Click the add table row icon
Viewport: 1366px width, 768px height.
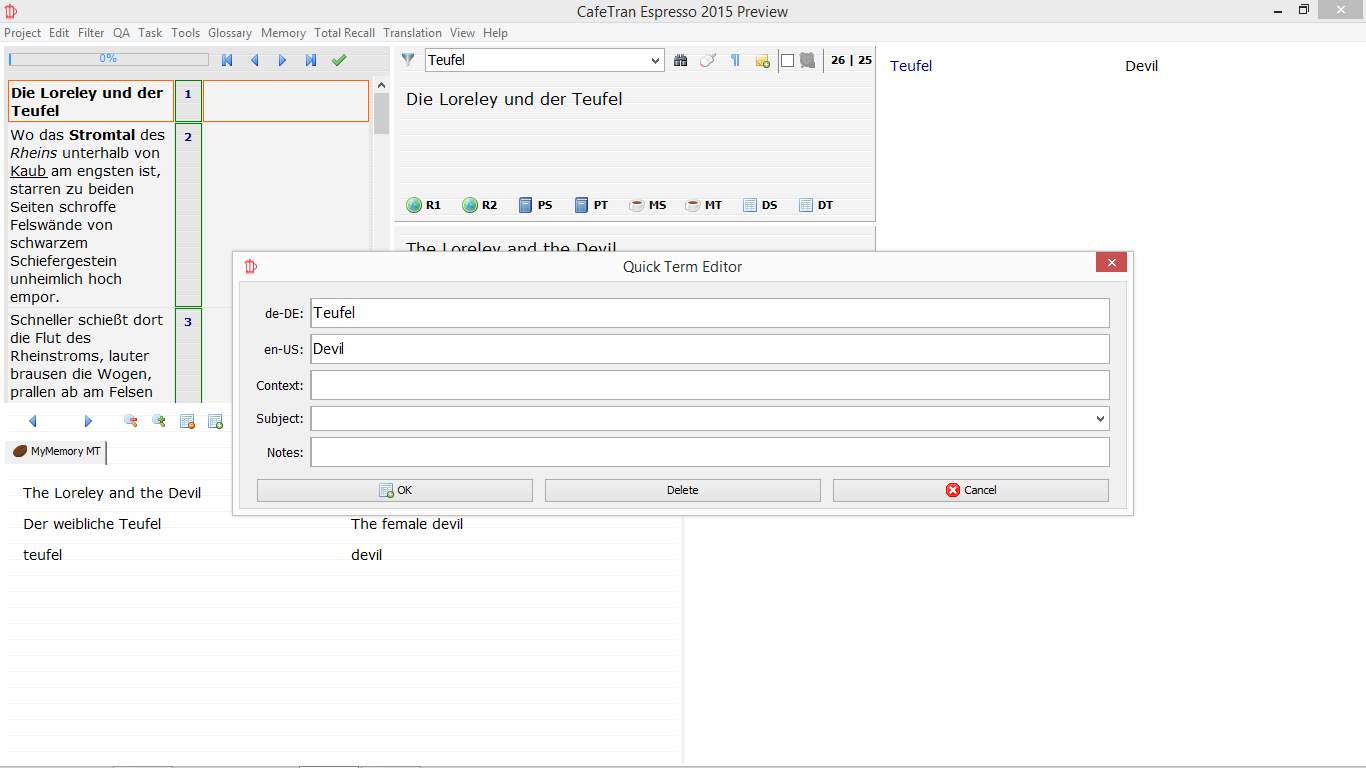215,421
